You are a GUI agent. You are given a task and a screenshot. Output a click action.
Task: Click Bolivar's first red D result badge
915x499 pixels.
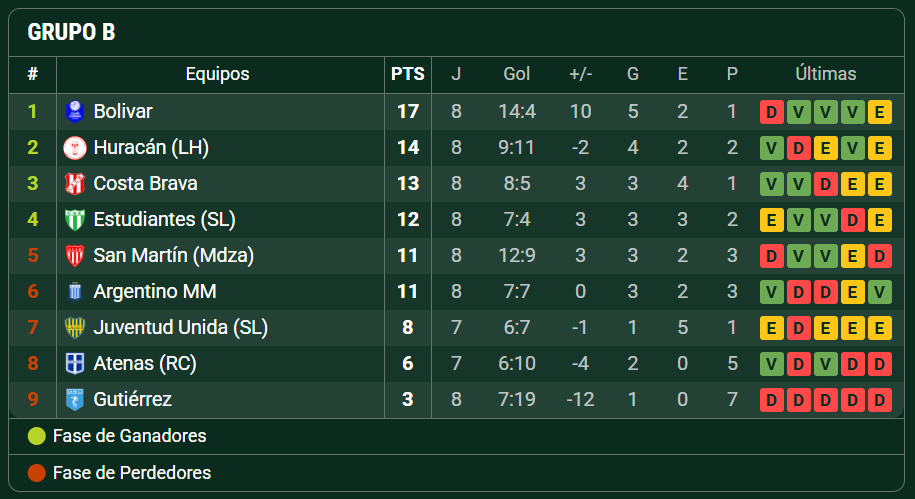771,112
